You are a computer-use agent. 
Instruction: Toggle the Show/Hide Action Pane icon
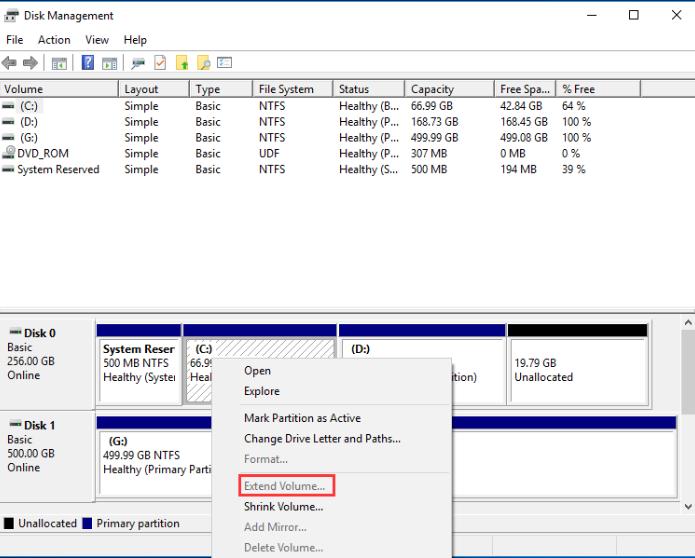(109, 63)
